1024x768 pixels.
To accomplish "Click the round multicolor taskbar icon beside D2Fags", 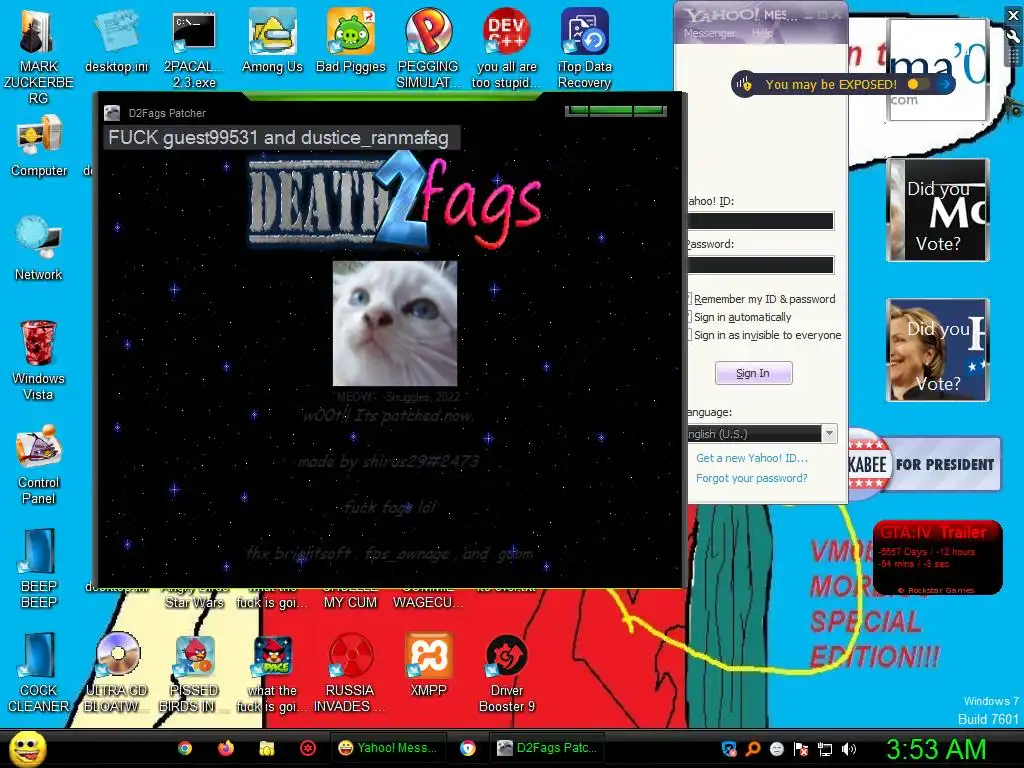I will coord(468,748).
